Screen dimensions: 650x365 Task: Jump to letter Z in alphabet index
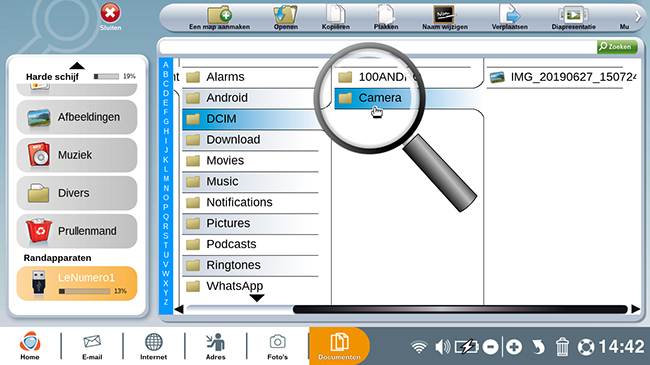pos(166,302)
